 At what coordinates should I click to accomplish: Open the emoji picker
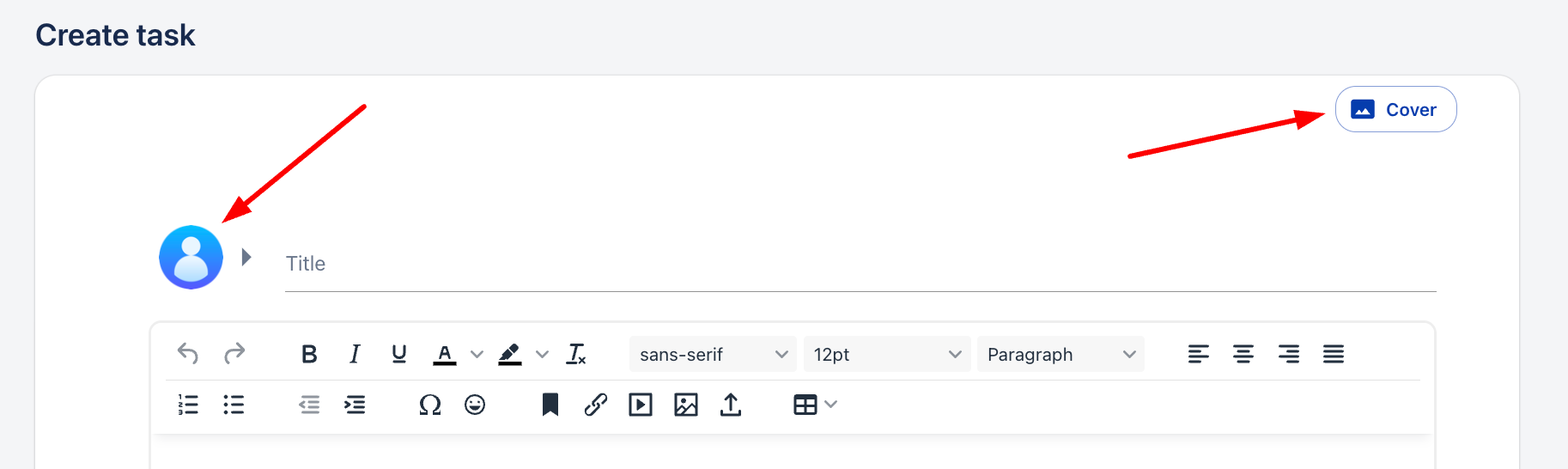pyautogui.click(x=475, y=405)
